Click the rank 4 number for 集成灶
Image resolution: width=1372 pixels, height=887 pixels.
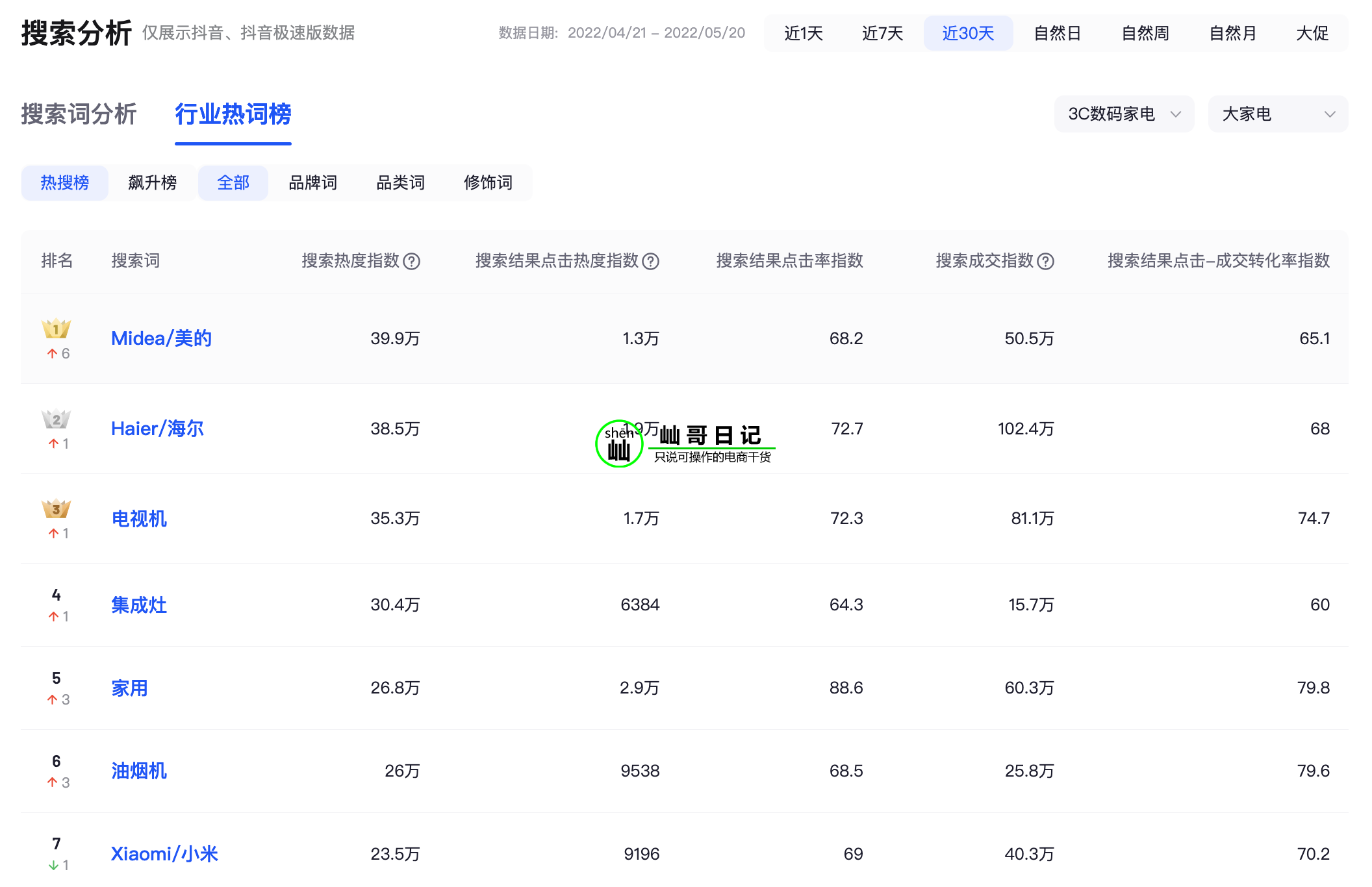click(x=57, y=595)
